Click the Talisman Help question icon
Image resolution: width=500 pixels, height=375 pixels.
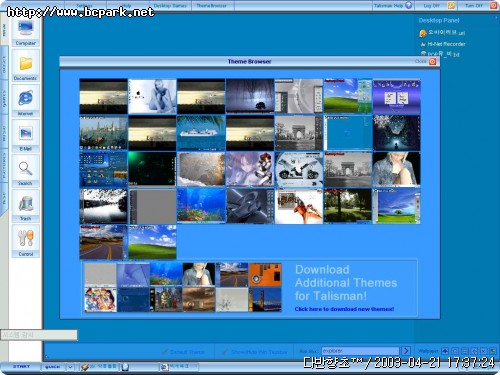409,5
